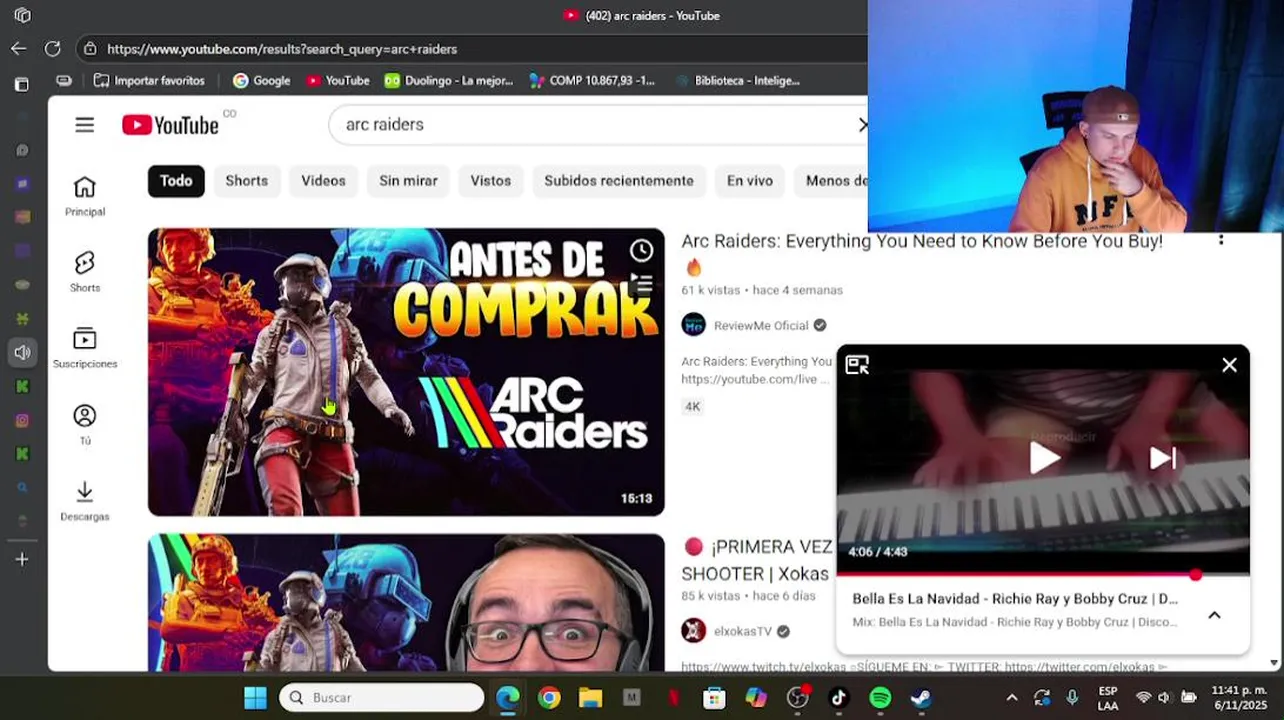
Task: Click the browser address bar URL
Action: point(282,49)
